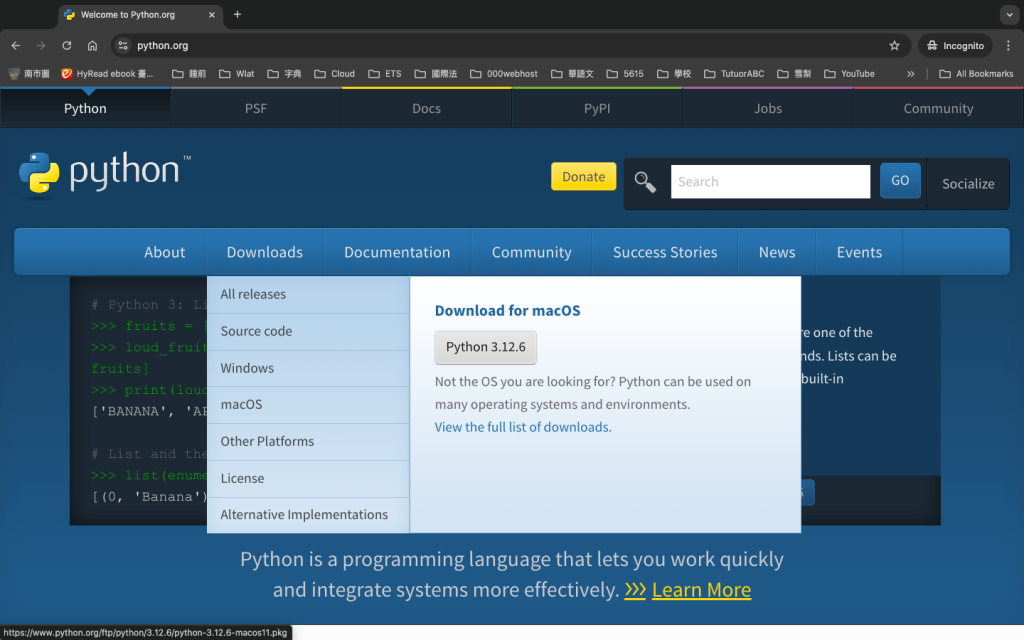Open the Chrome three-dot menu
1024x640 pixels.
coord(1008,46)
